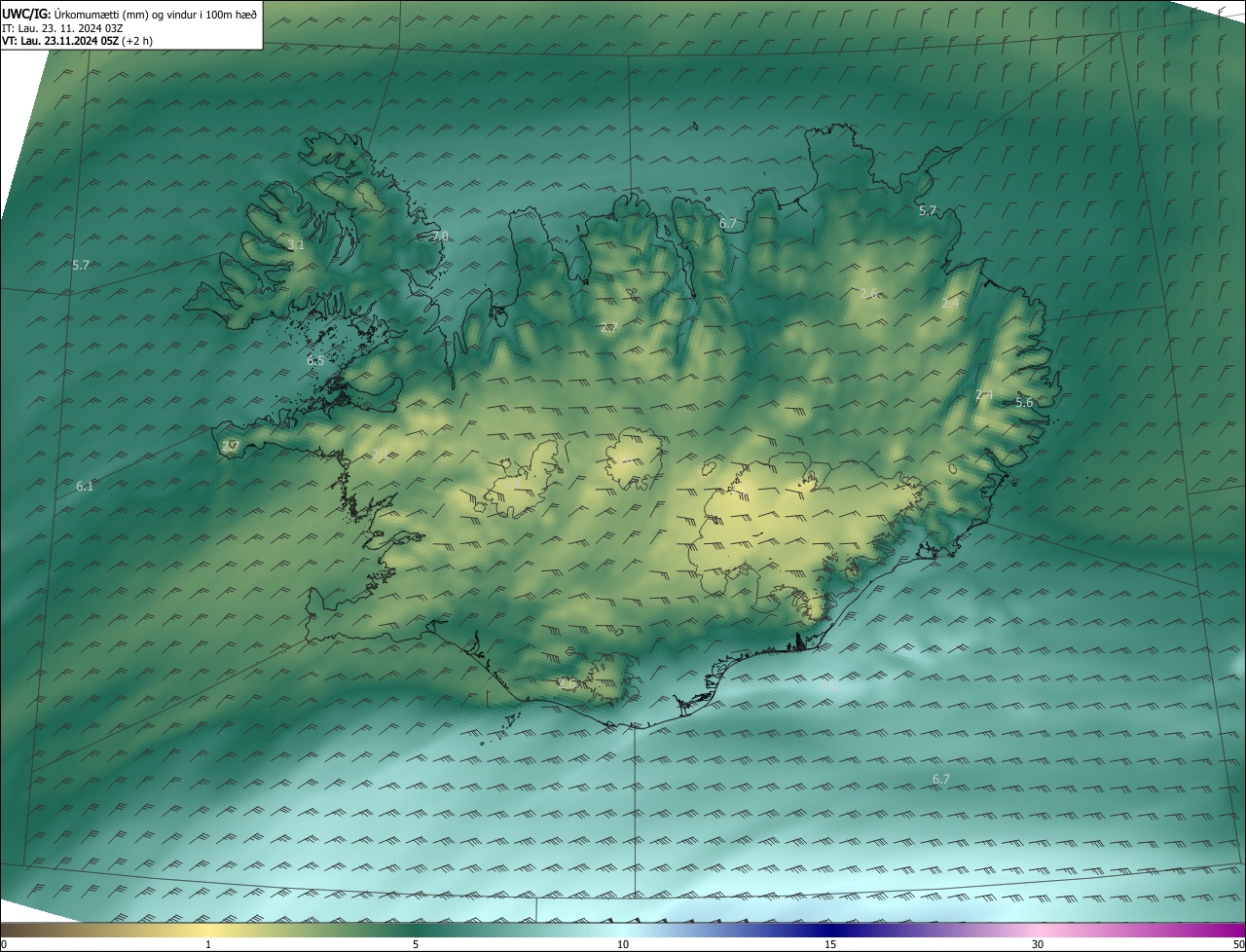Select the 6.5 value label over the western bay
The width and height of the screenshot is (1246, 952).
(315, 361)
